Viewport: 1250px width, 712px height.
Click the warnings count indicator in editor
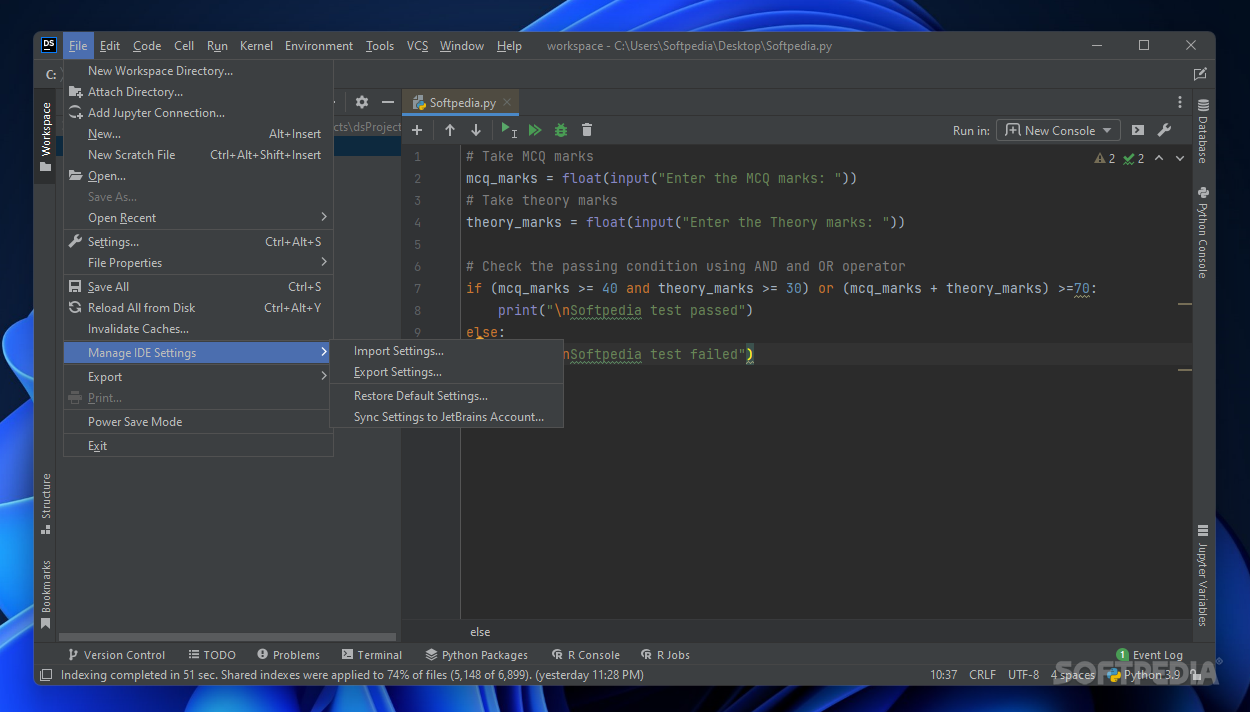(1105, 158)
